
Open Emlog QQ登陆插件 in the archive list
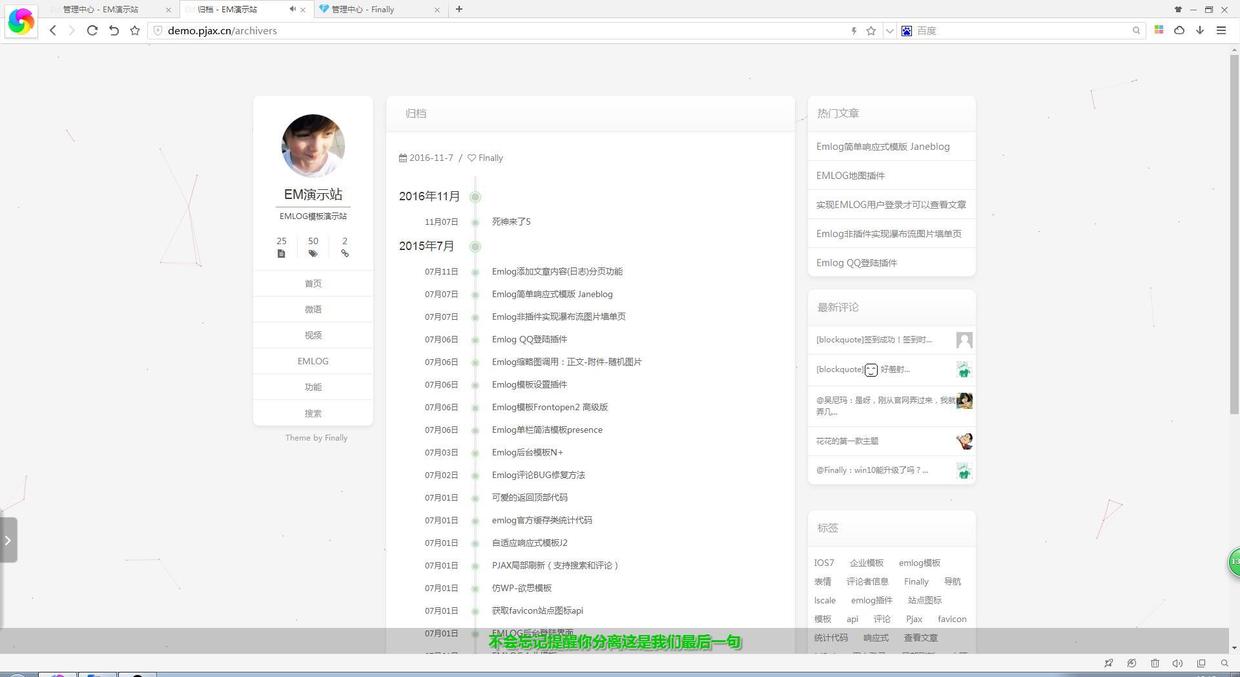coord(529,340)
